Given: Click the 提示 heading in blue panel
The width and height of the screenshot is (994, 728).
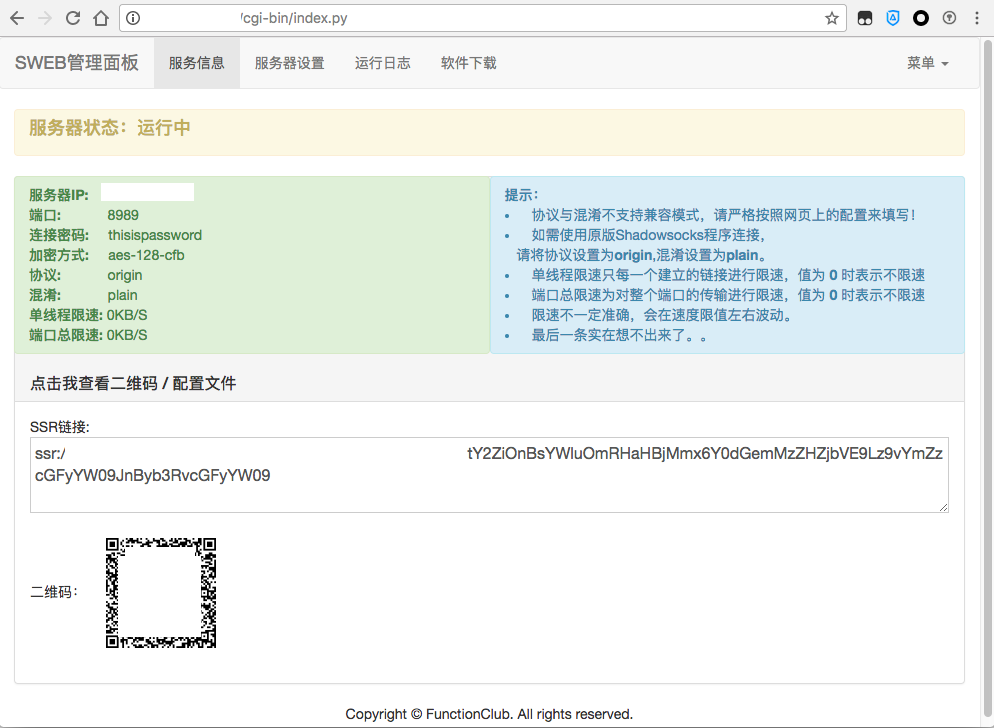Looking at the screenshot, I should pyautogui.click(x=521, y=195).
